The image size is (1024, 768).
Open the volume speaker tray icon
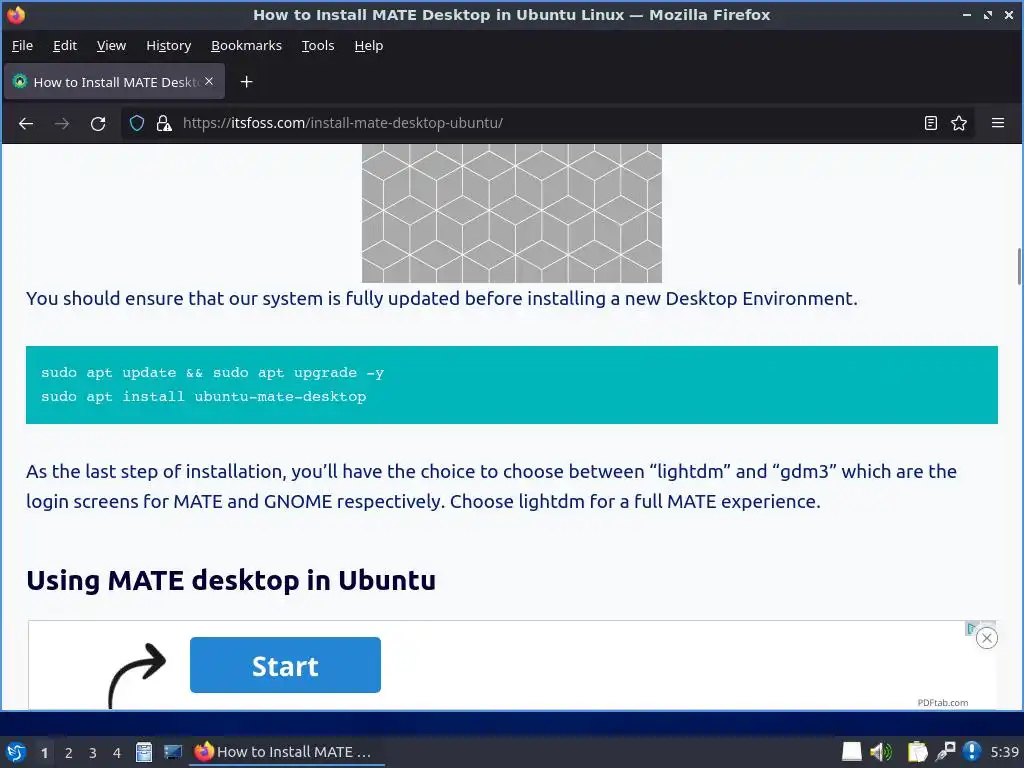(881, 752)
